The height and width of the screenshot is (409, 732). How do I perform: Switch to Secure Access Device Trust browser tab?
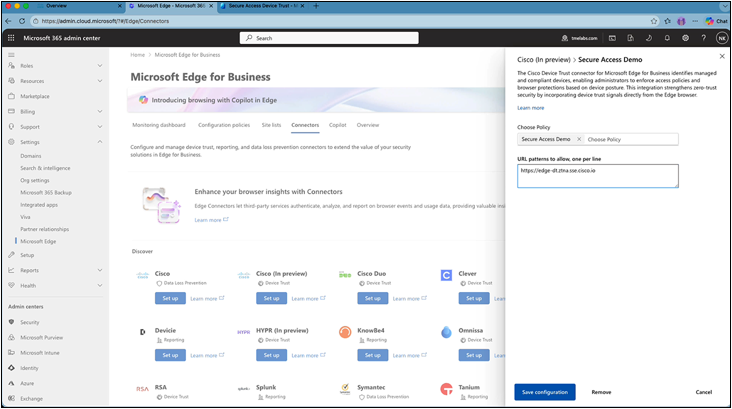click(x=262, y=6)
